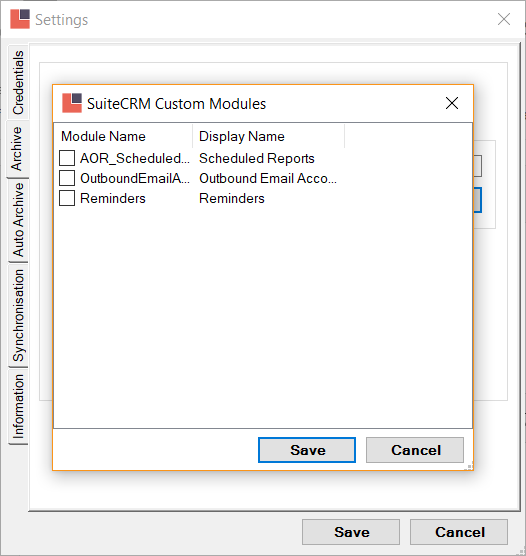The width and height of the screenshot is (526, 556).
Task: Close the SuiteCRM Custom Modules dialog
Action: (x=452, y=103)
